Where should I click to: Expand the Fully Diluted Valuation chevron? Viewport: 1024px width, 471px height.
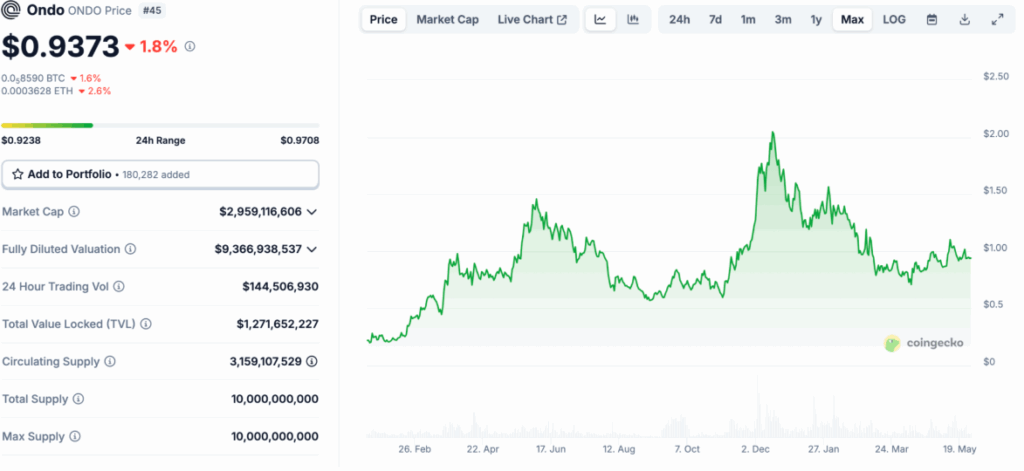312,249
